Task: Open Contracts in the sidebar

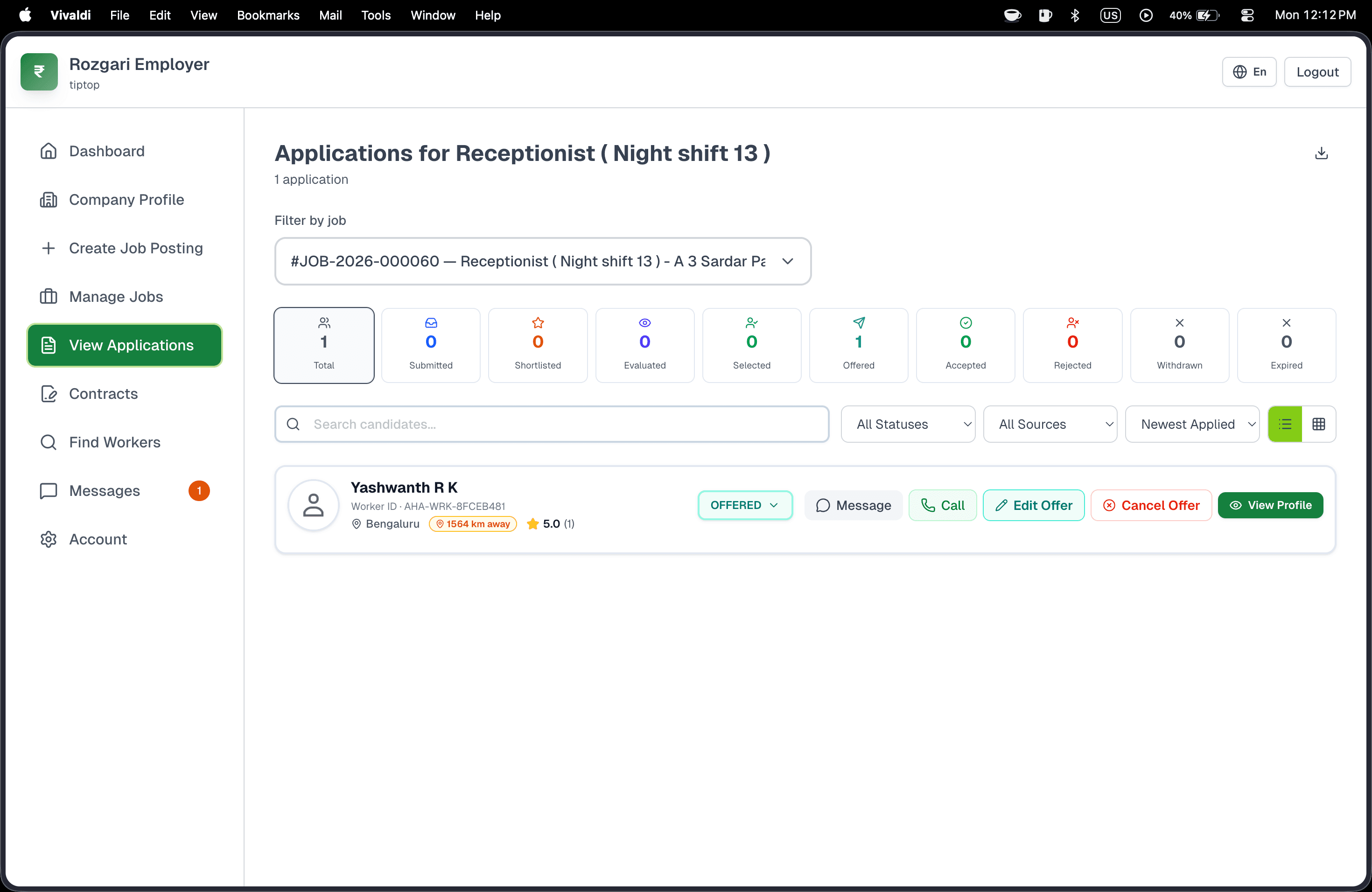Action: (x=125, y=394)
